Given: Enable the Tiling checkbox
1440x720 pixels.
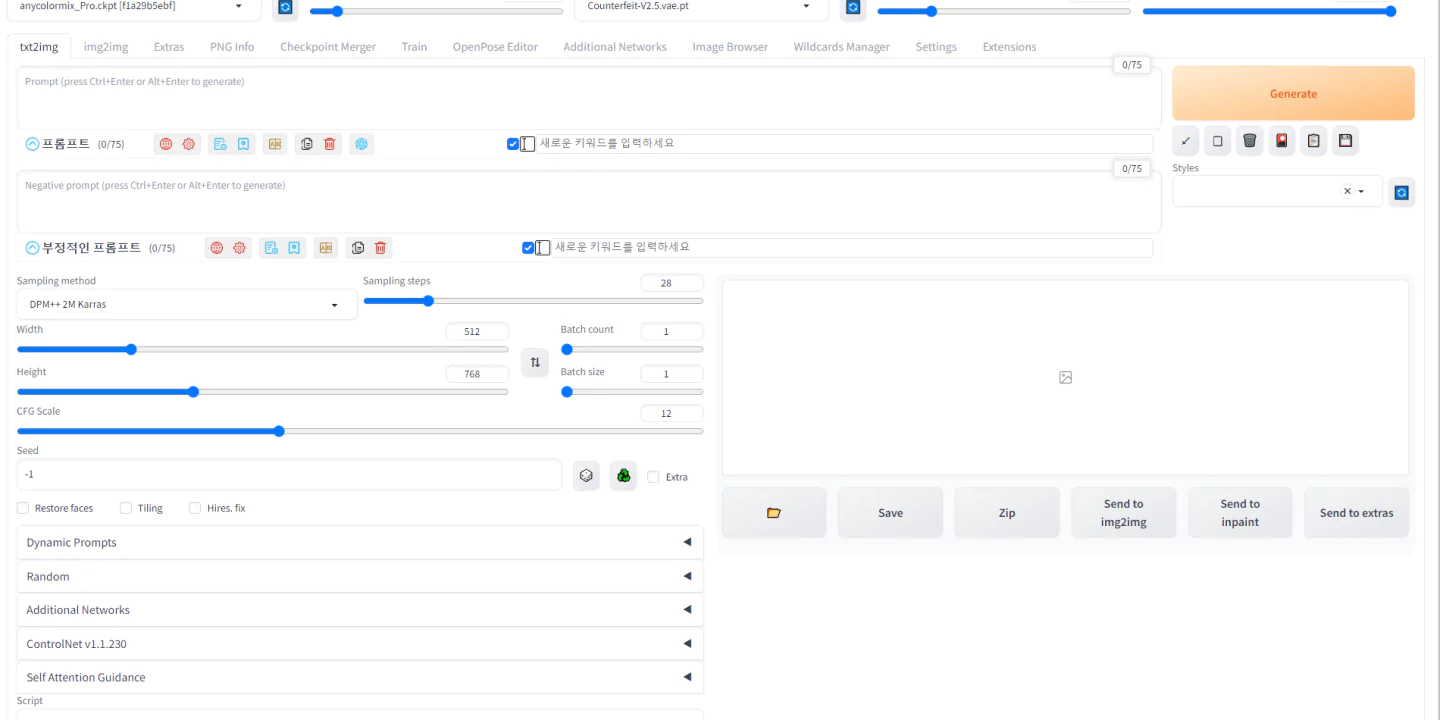Looking at the screenshot, I should coord(126,508).
